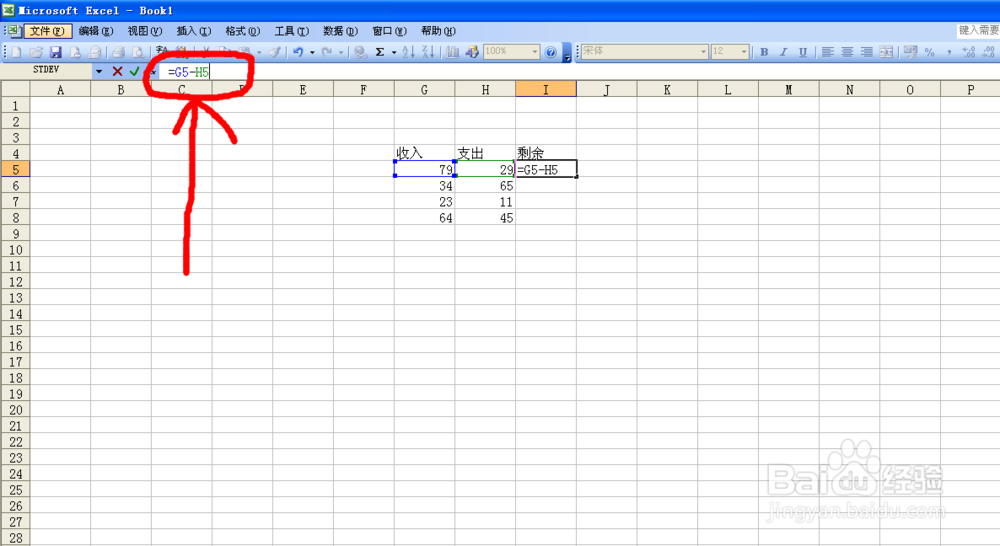
Task: Toggle center alignment
Action: pyautogui.click(x=847, y=52)
